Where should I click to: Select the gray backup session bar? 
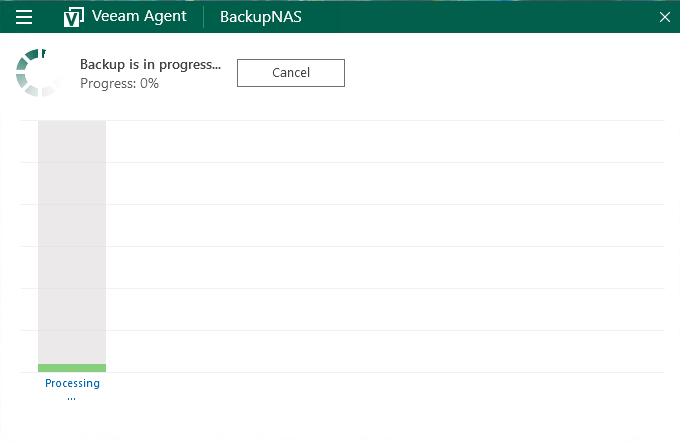point(72,240)
